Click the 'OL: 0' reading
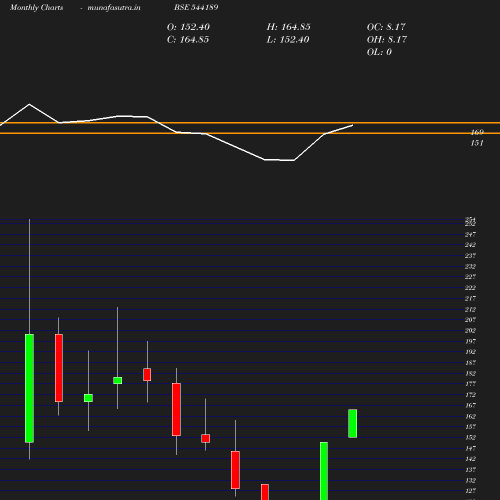 pos(379,52)
